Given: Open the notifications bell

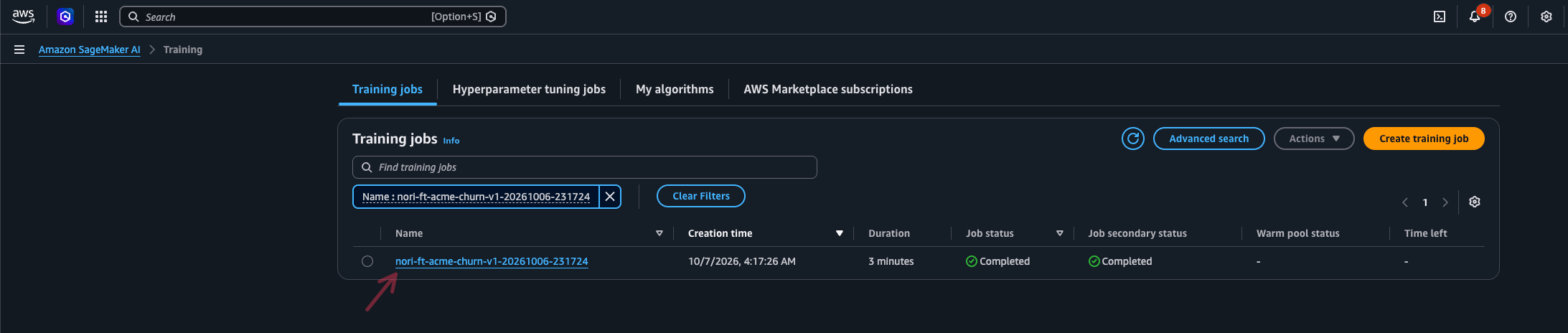Looking at the screenshot, I should pyautogui.click(x=1475, y=17).
